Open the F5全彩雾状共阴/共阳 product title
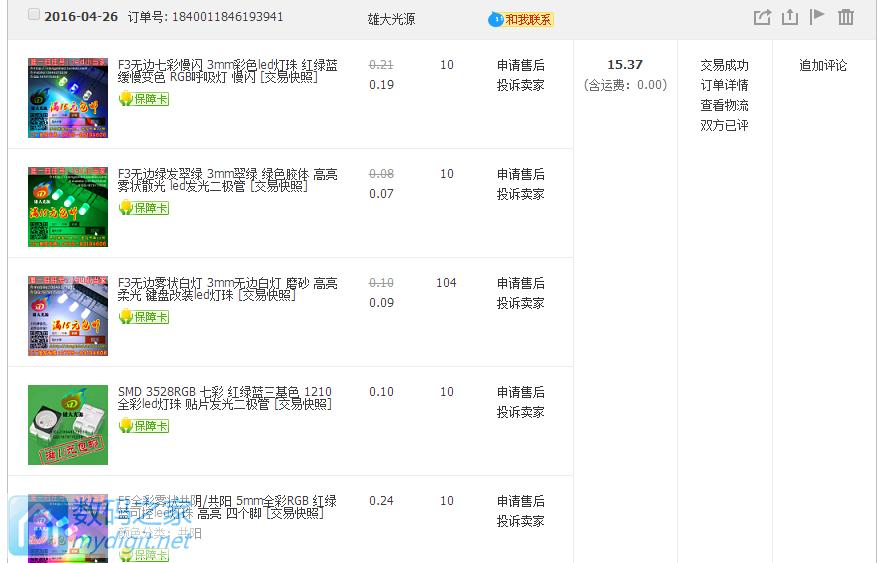 click(x=227, y=507)
